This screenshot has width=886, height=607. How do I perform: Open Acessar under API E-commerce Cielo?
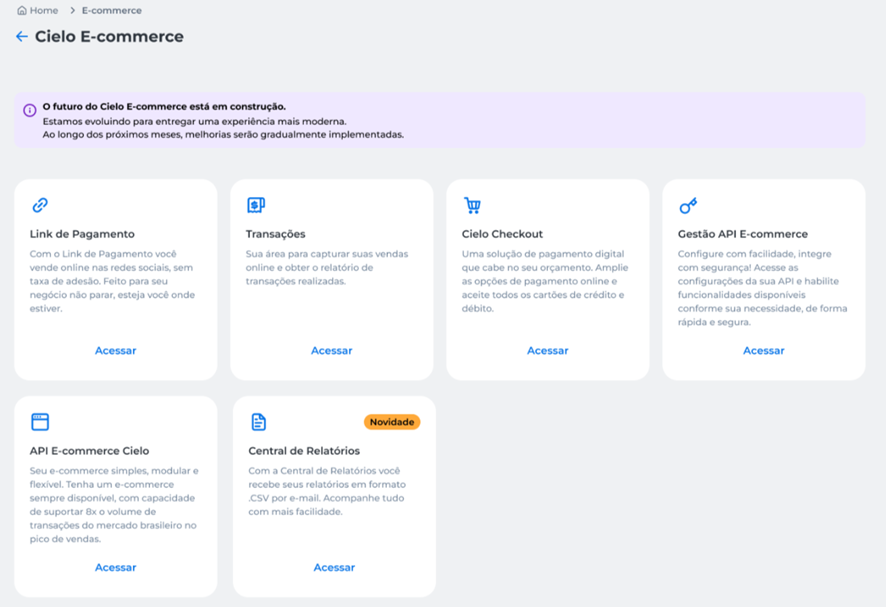[115, 567]
